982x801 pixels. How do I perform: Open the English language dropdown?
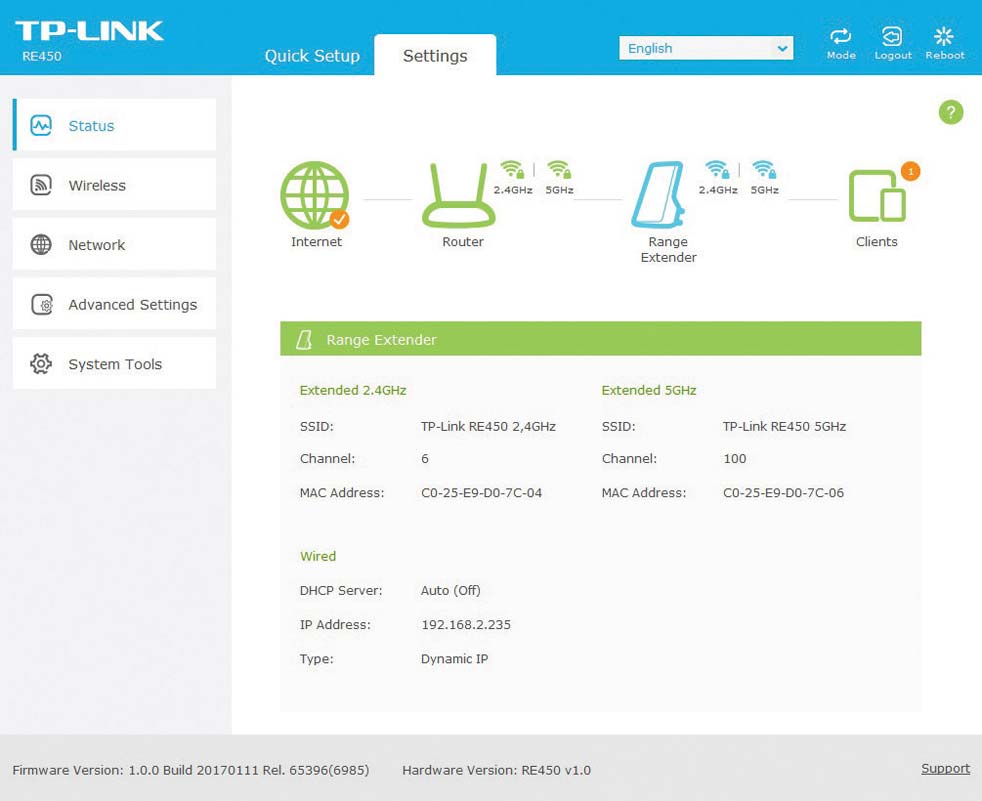pos(706,48)
